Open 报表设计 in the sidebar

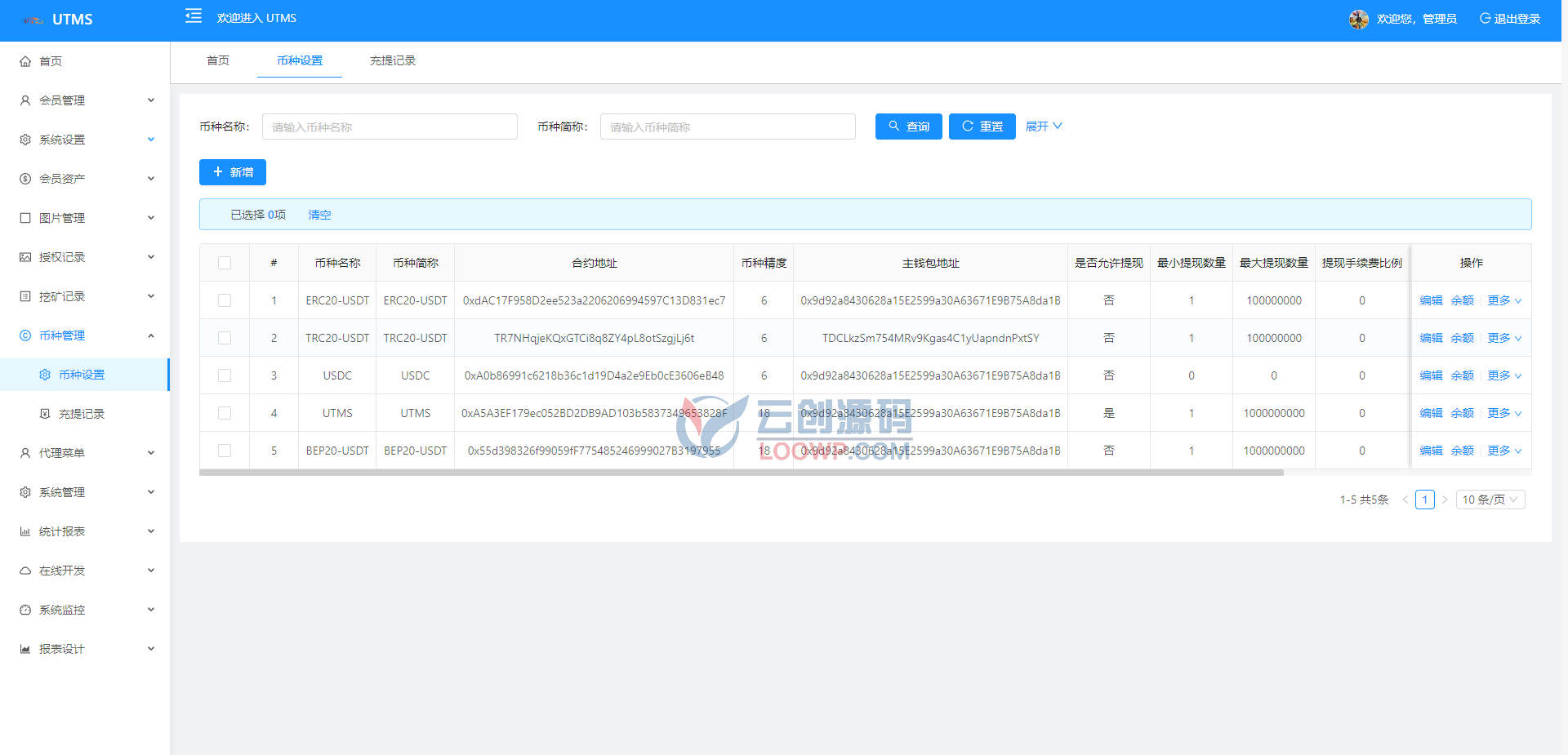tap(85, 649)
